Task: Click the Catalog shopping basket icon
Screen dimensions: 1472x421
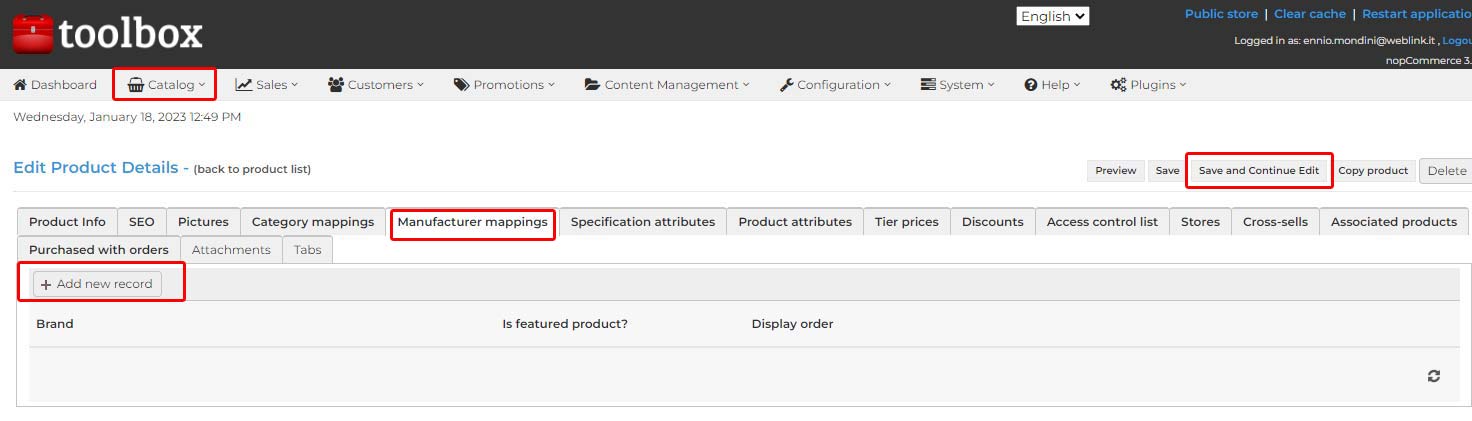Action: [136, 85]
